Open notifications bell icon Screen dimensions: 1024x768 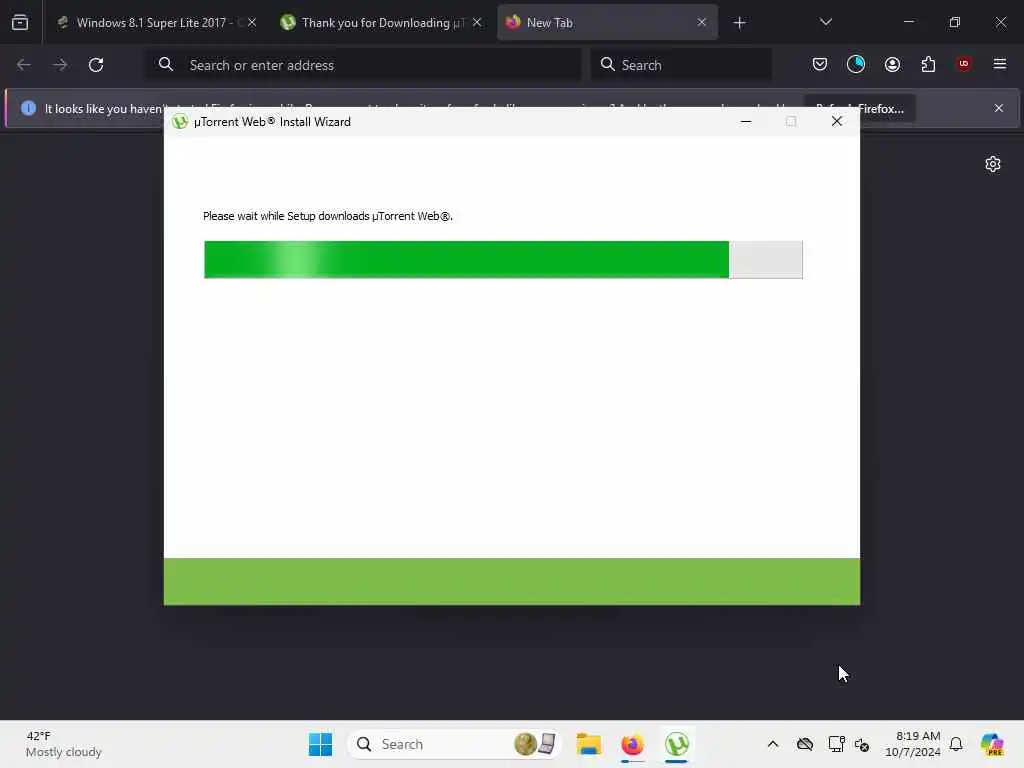(956, 744)
